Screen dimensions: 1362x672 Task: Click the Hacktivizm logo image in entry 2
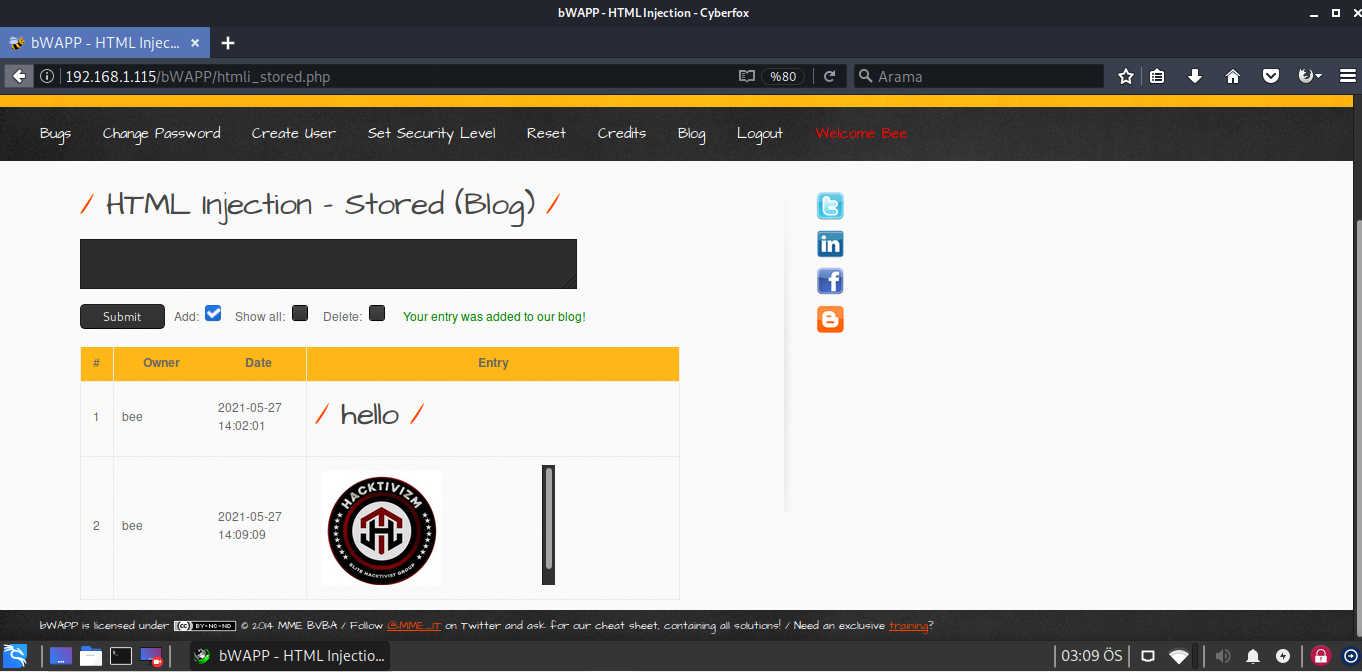[381, 528]
